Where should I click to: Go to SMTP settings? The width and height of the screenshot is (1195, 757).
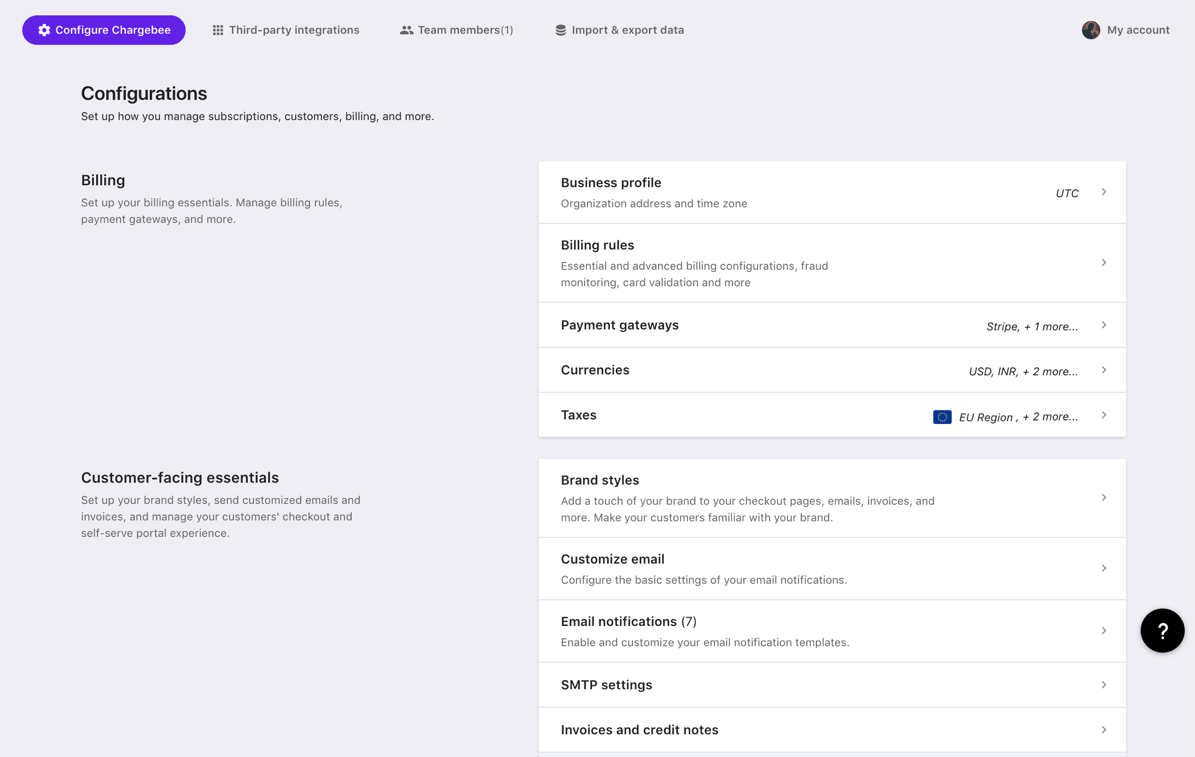click(x=832, y=685)
